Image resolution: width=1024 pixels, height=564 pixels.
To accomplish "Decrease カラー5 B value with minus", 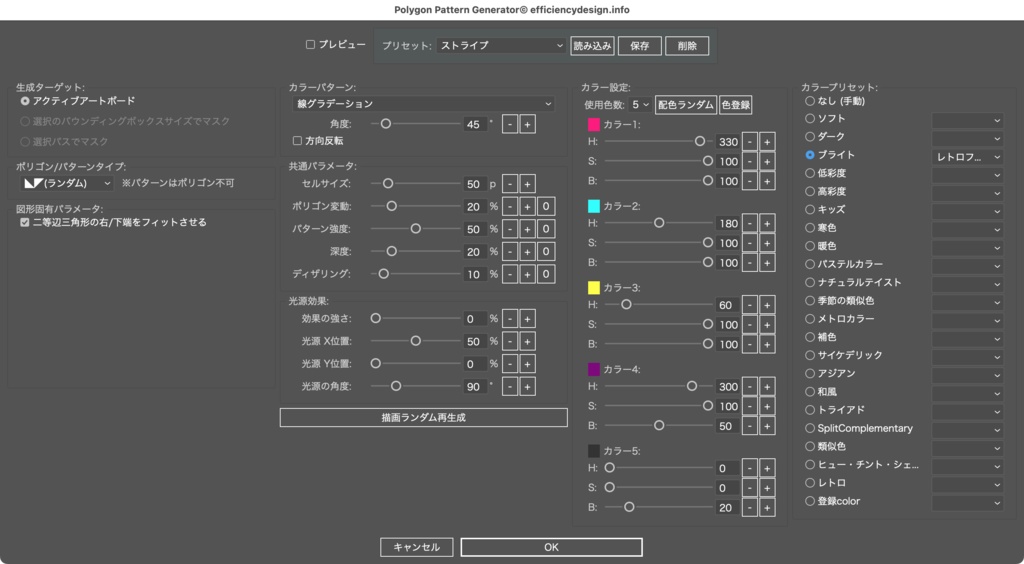I will 750,507.
